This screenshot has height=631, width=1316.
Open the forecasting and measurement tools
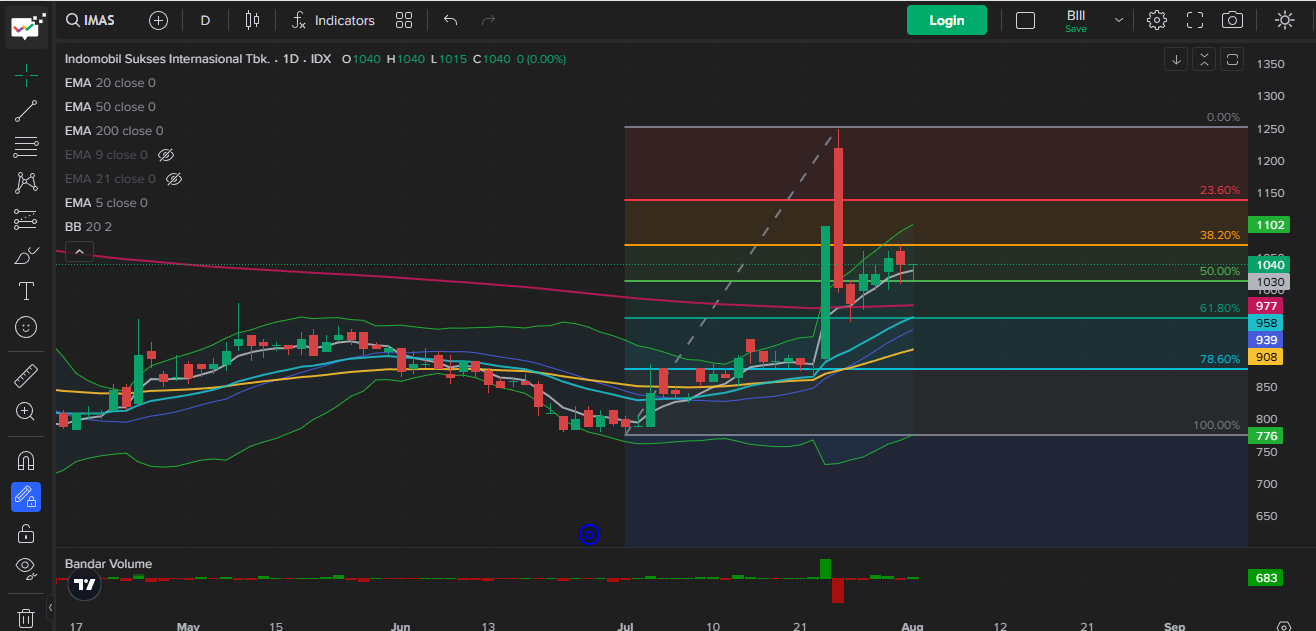[x=27, y=219]
